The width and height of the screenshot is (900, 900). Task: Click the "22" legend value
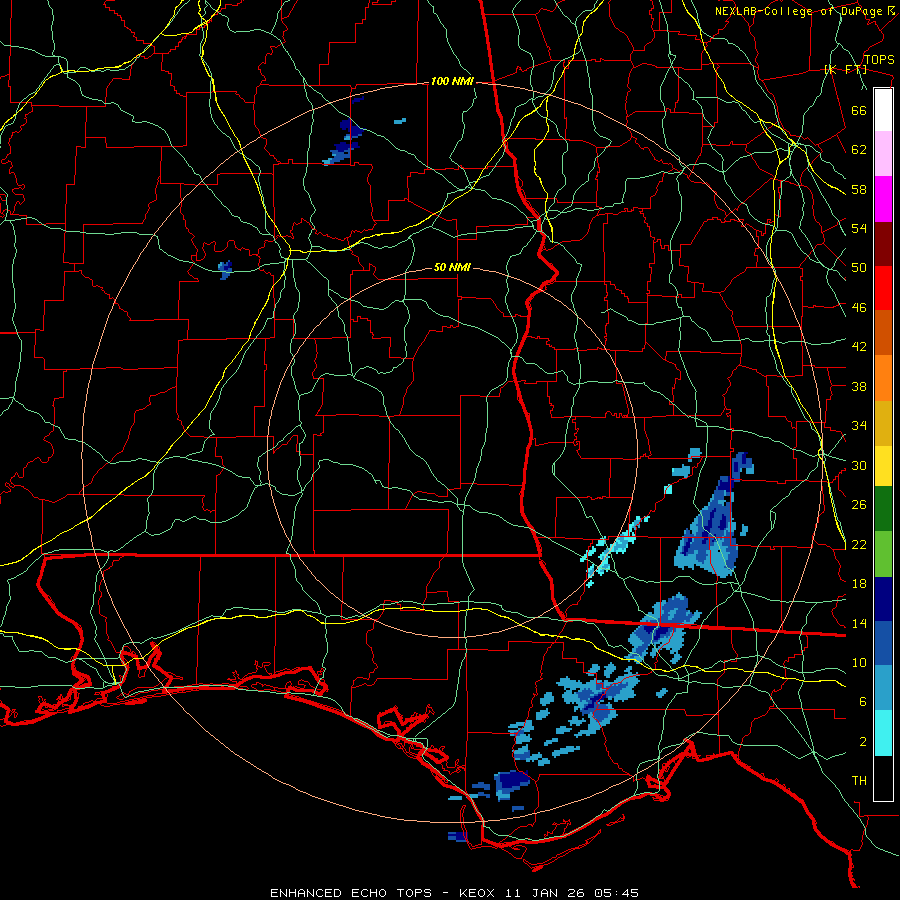pos(859,545)
